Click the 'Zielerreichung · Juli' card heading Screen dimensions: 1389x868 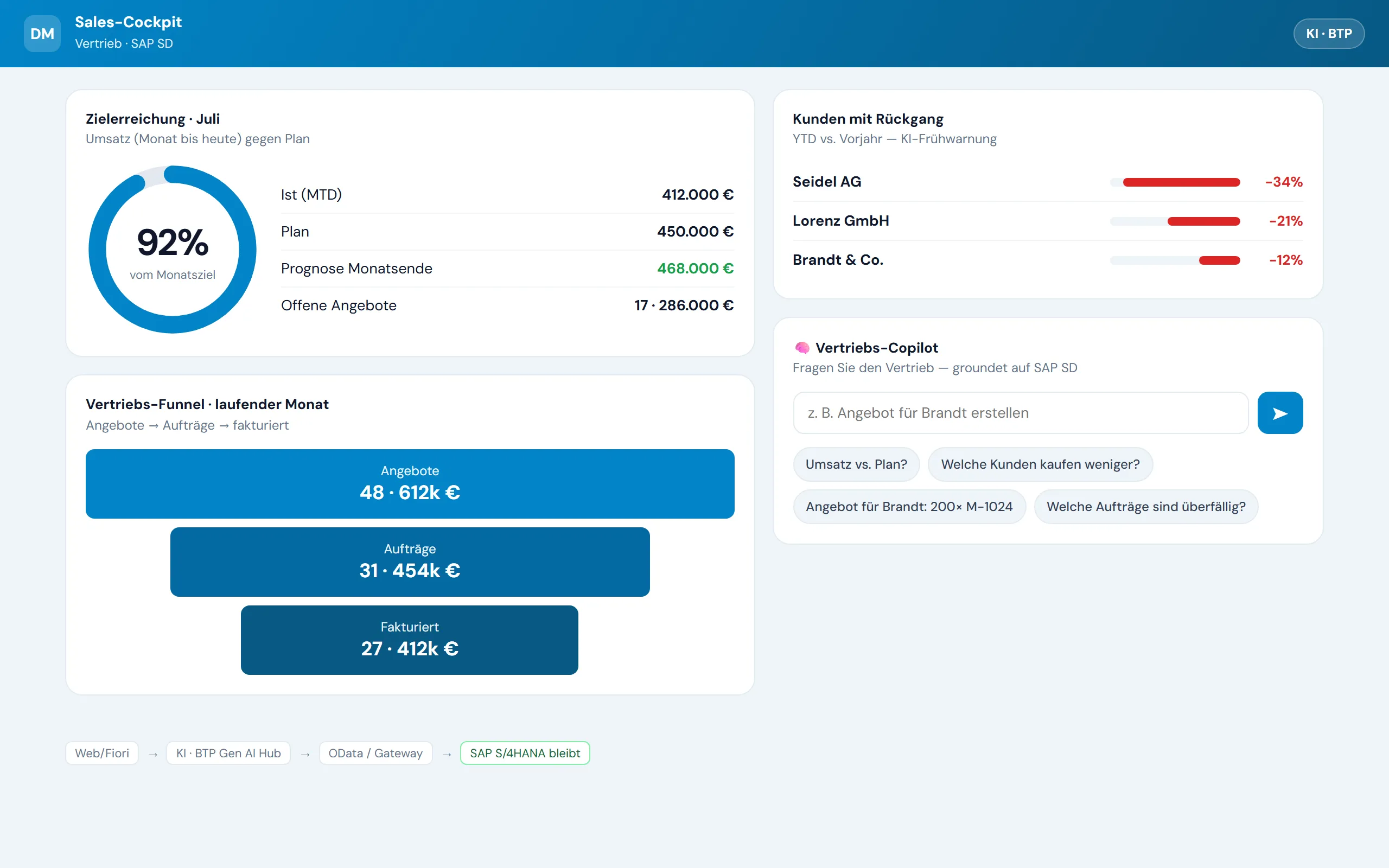pyautogui.click(x=152, y=119)
